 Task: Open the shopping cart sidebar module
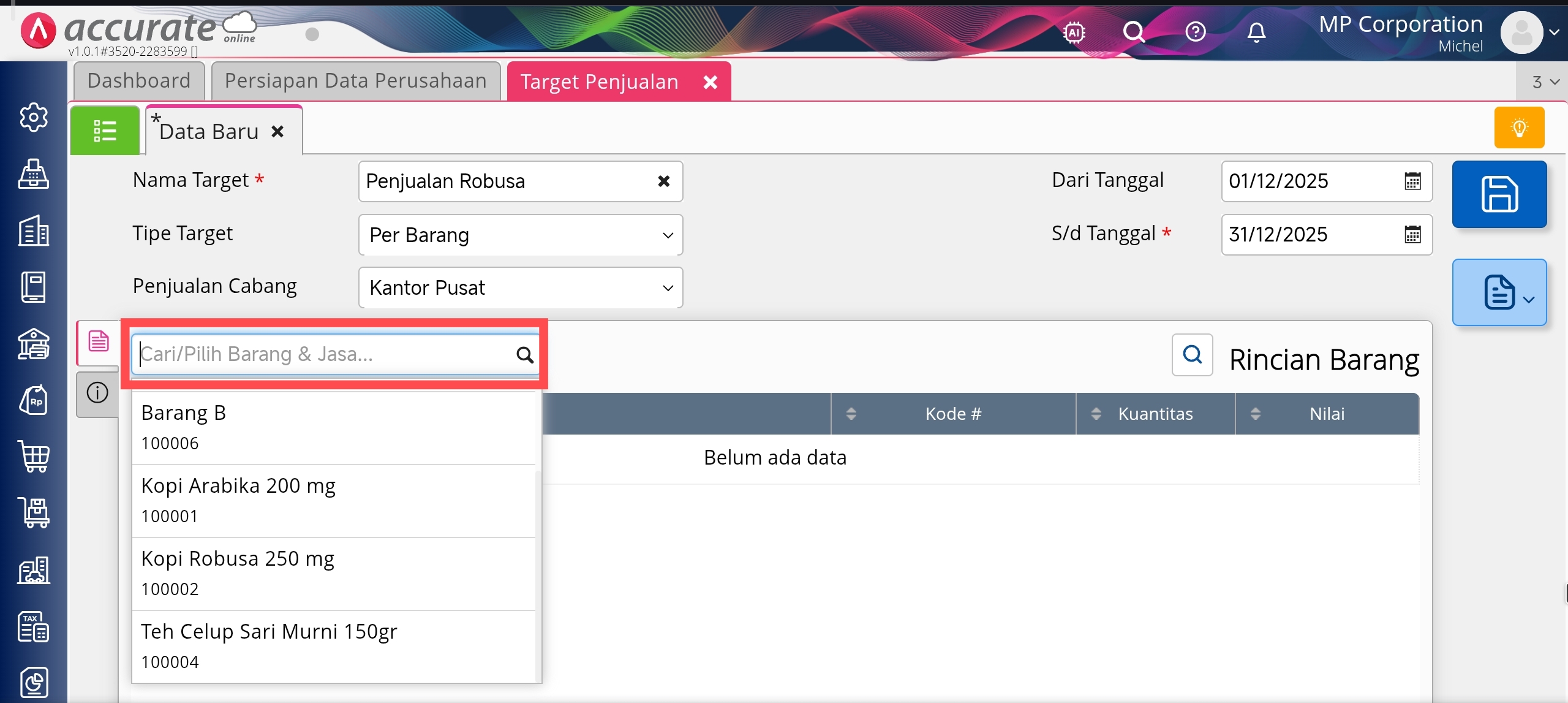34,457
